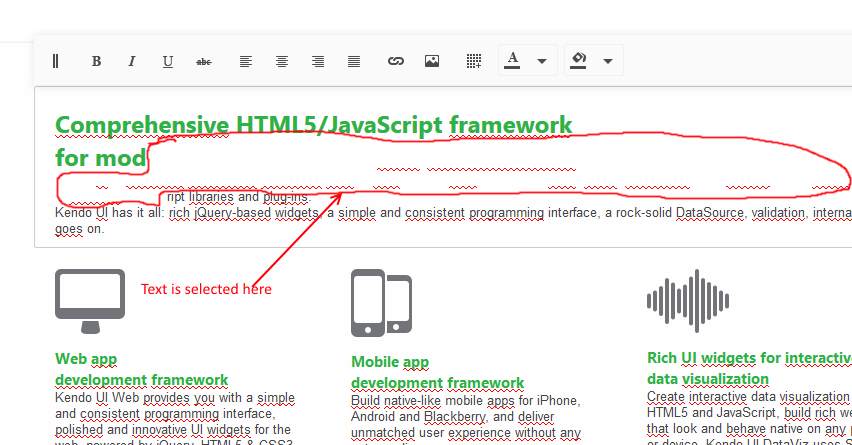852x445 pixels.
Task: Click the desktop monitor icon
Action: tap(90, 301)
